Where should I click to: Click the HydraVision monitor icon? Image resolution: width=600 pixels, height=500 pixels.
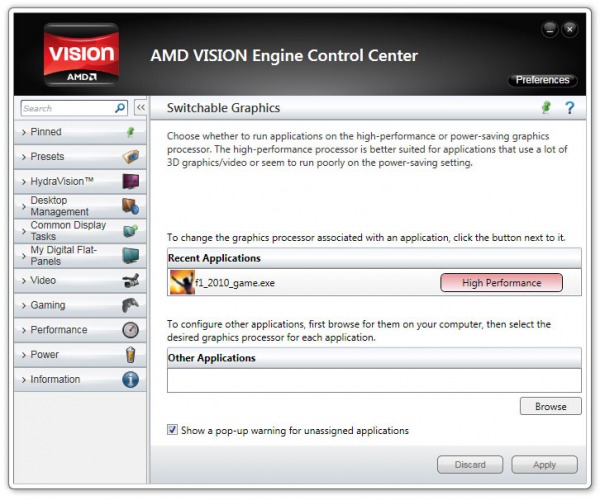[130, 181]
